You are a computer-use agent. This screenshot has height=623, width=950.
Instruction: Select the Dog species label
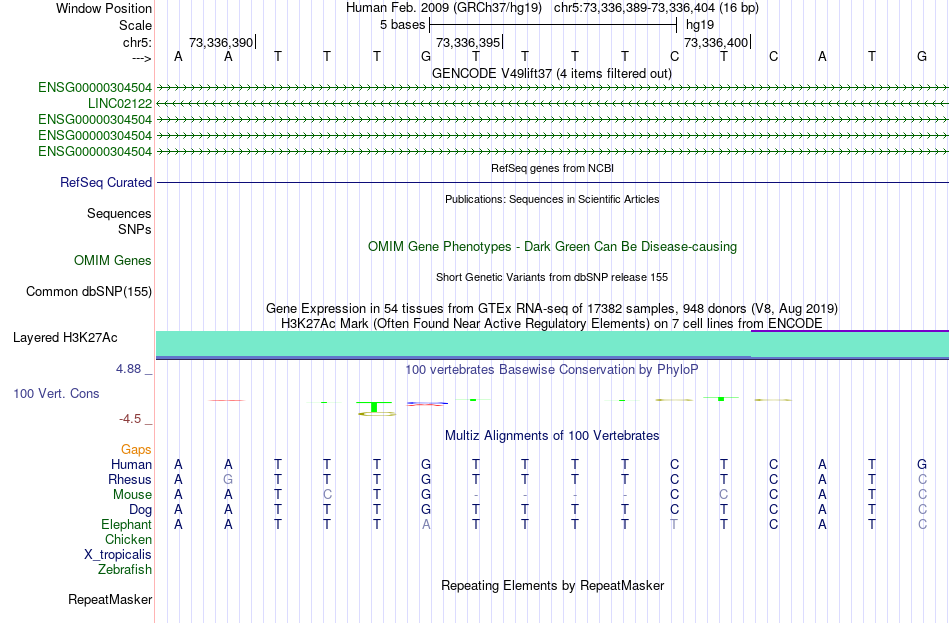(140, 510)
